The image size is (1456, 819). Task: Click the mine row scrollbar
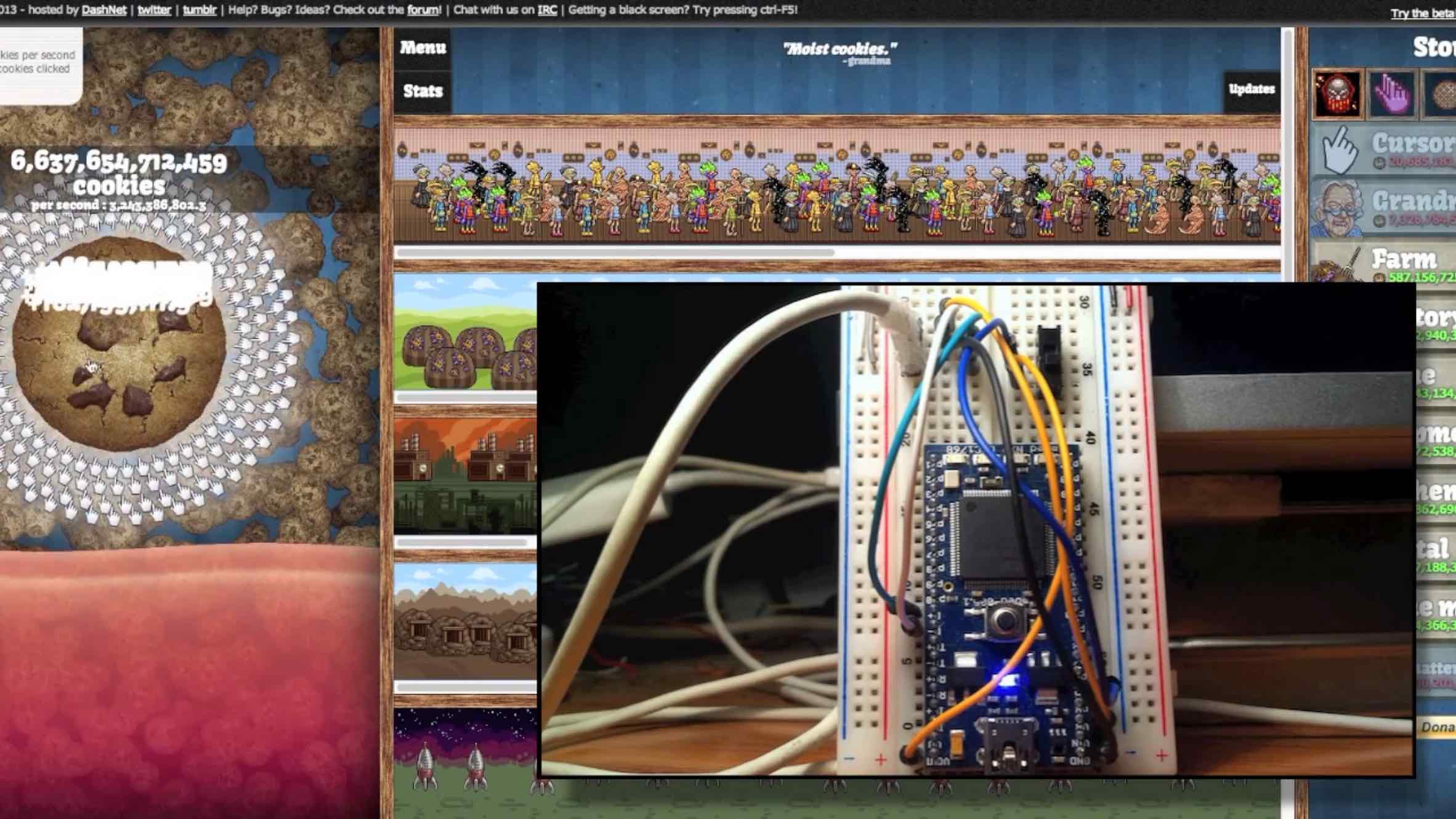[466, 687]
